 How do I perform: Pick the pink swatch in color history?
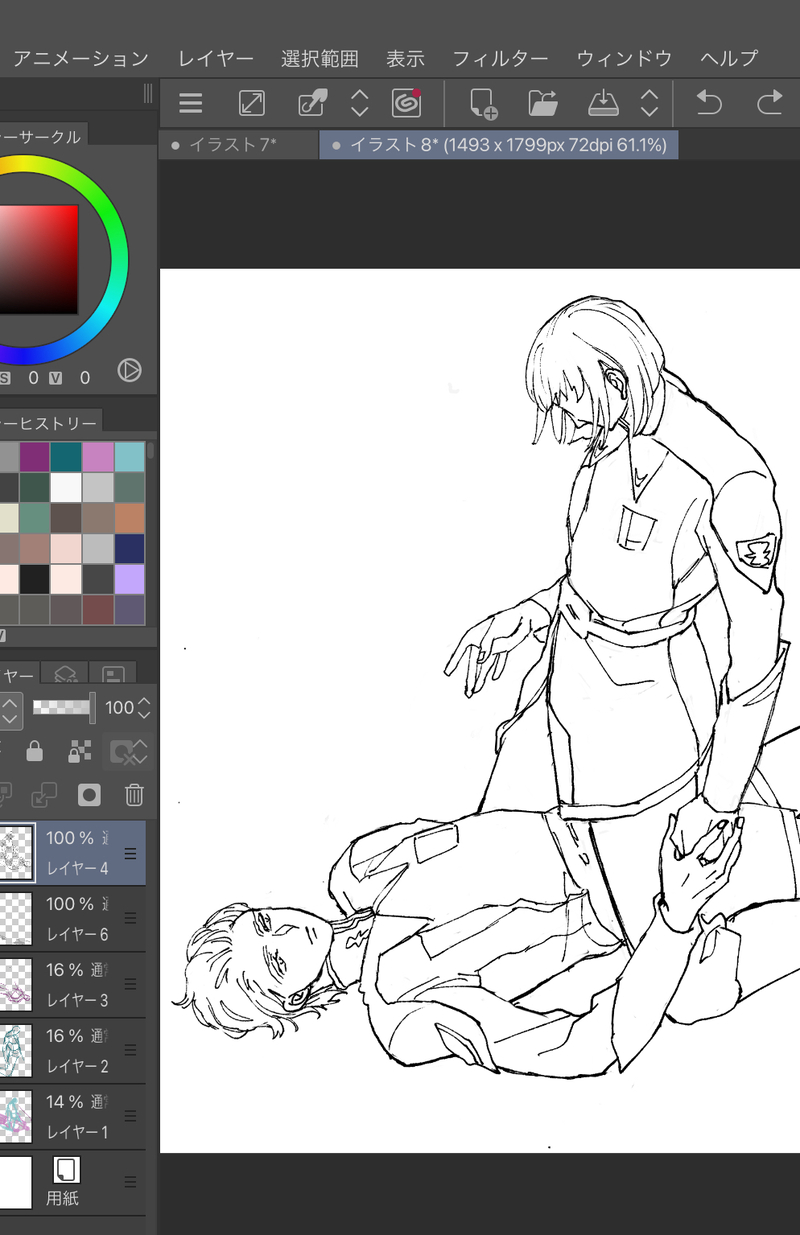coord(98,457)
